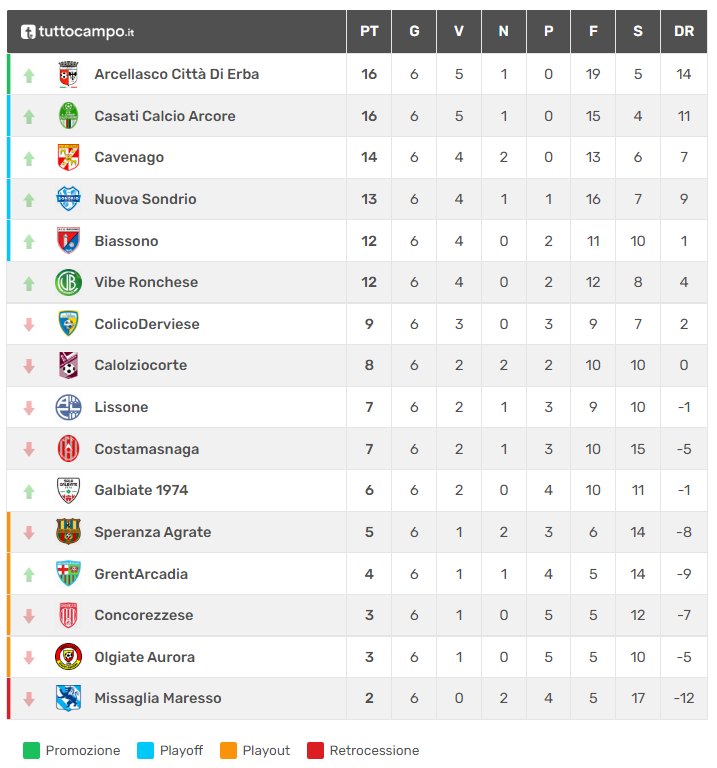Click the Calolziocorte team crest

(x=68, y=365)
